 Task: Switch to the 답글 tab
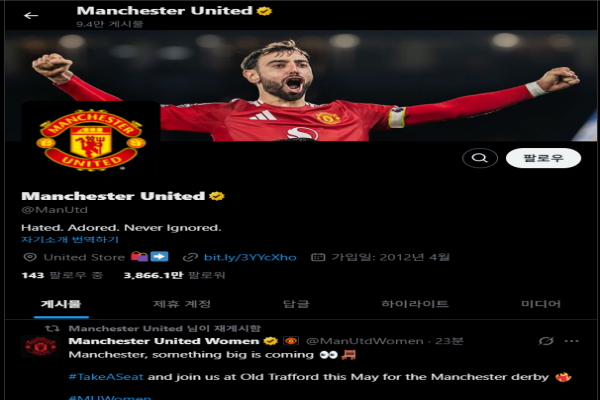click(x=296, y=304)
